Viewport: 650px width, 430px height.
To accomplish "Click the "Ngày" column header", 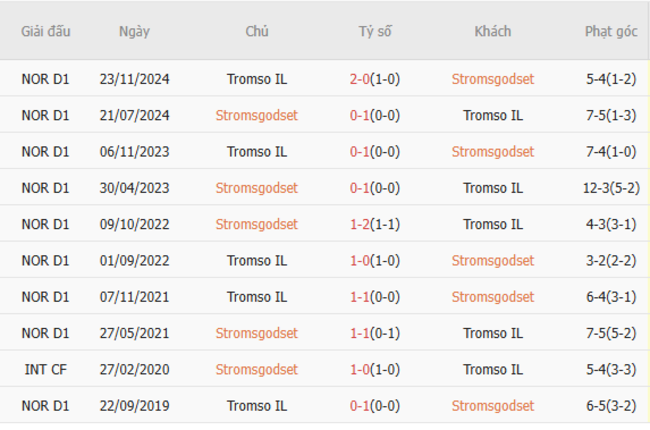I will pyautogui.click(x=134, y=31).
